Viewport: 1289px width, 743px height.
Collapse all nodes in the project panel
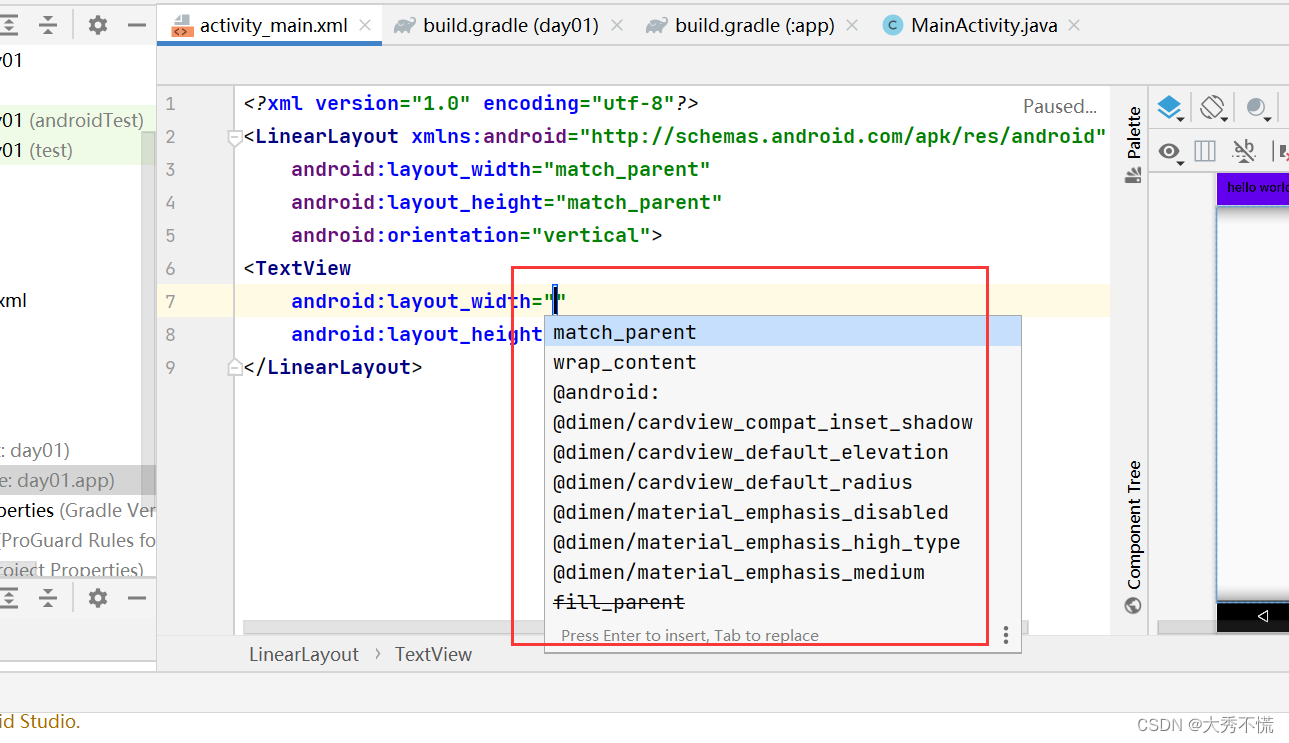click(x=47, y=25)
